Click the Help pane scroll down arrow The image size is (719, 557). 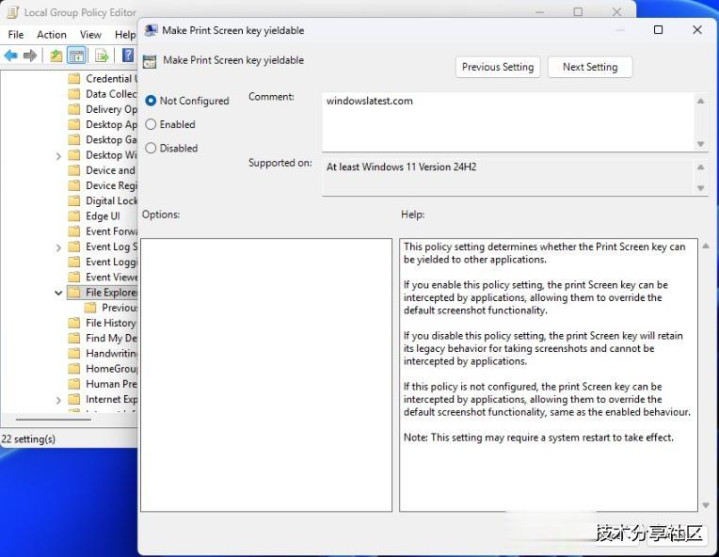pos(706,505)
